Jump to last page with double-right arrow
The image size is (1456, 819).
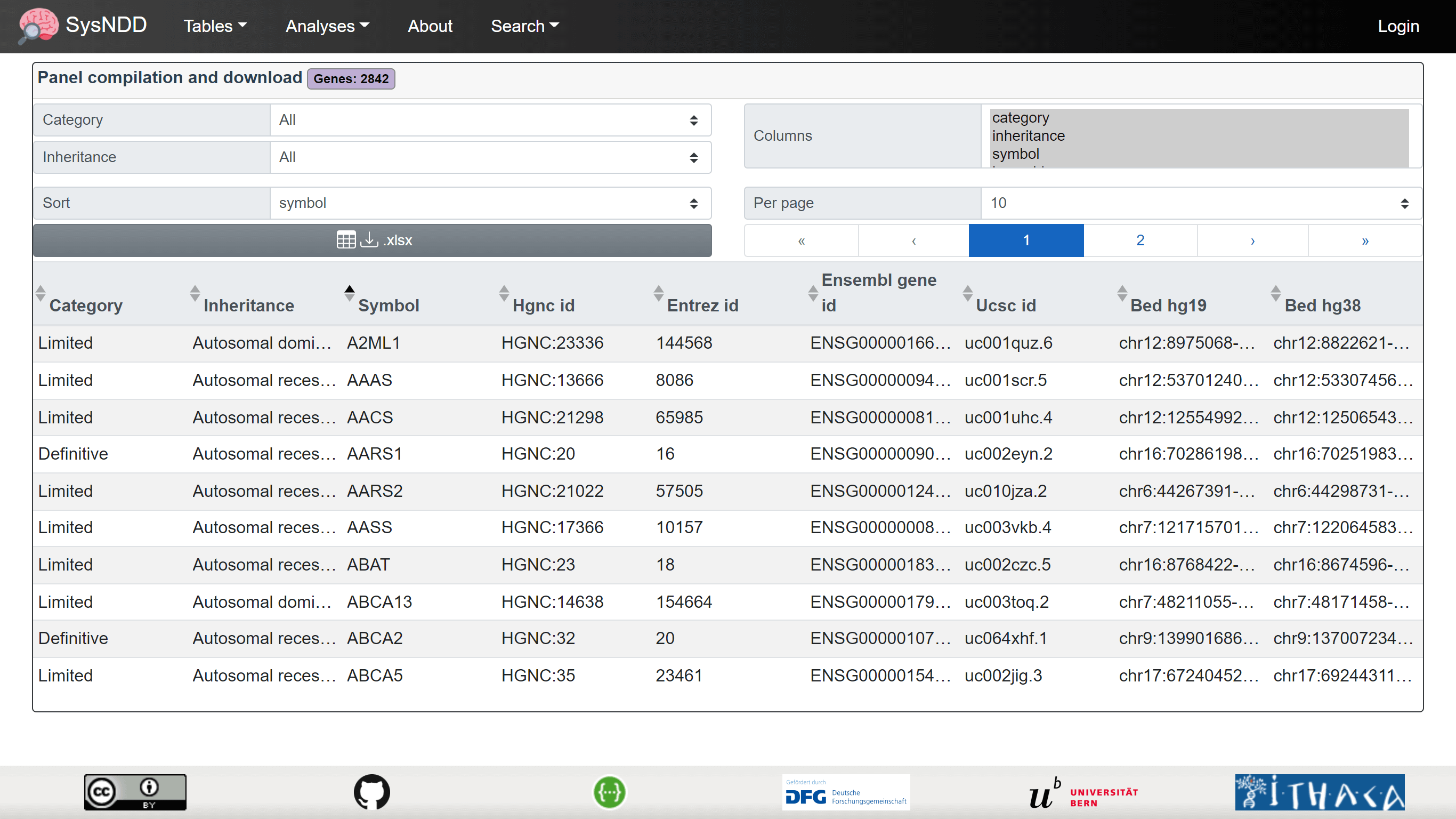click(x=1365, y=240)
